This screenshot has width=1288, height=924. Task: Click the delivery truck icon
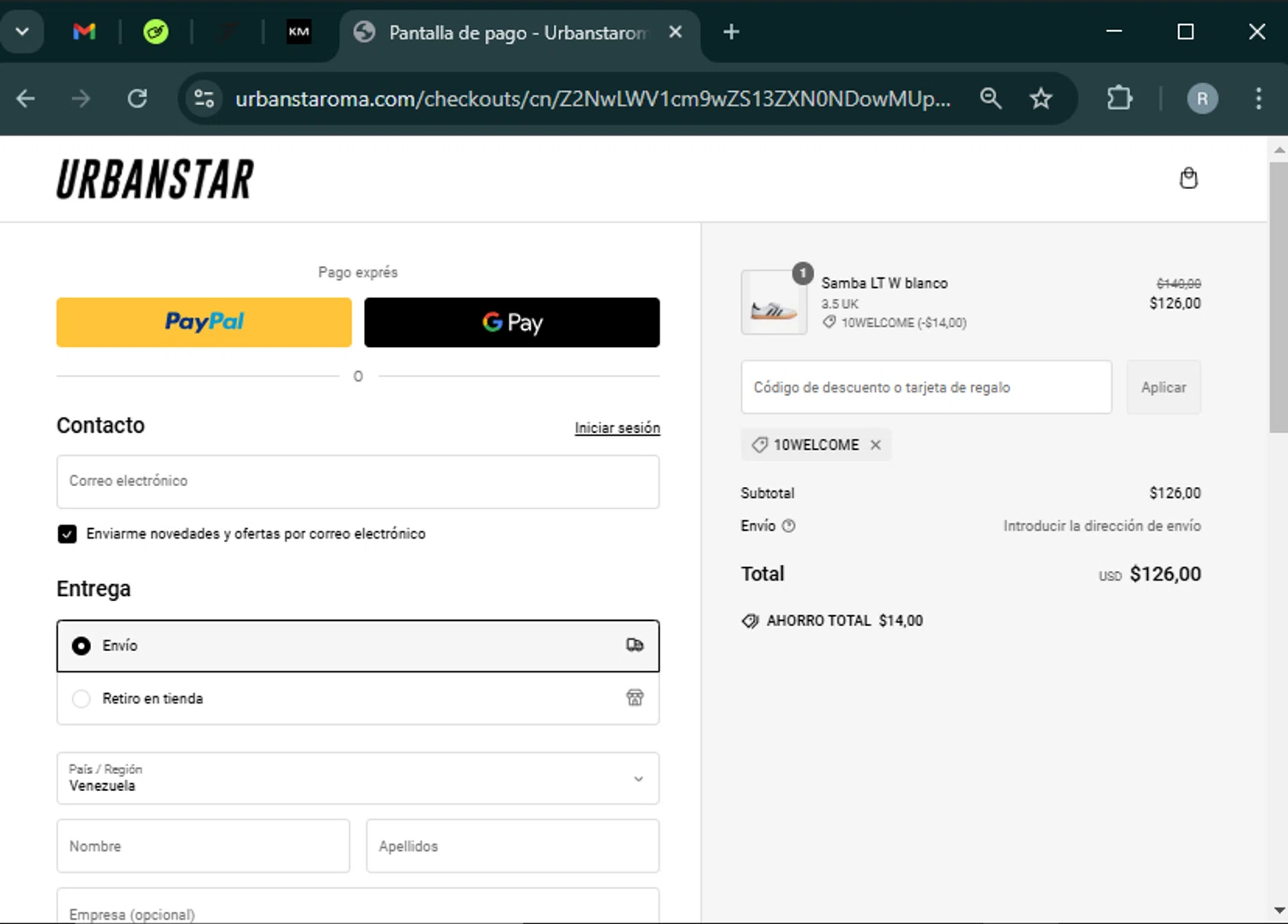click(x=635, y=645)
